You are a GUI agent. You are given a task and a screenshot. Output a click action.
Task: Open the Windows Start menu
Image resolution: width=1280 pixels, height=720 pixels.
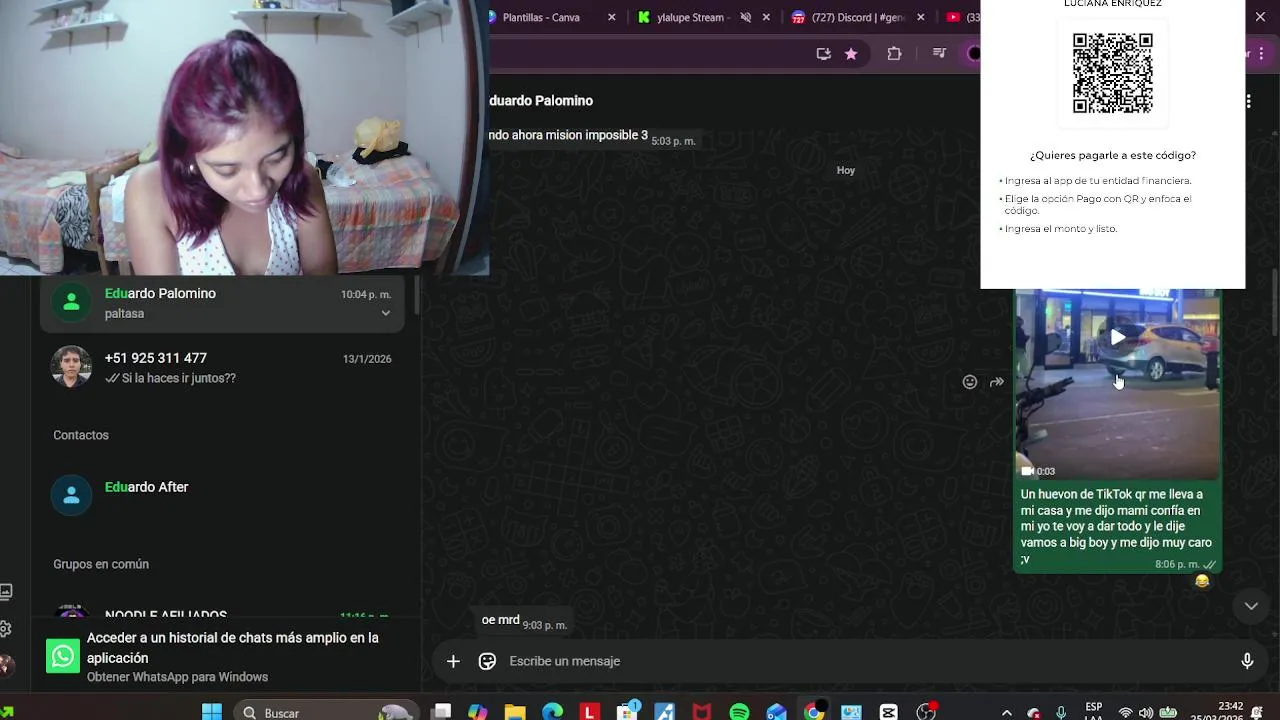pos(212,712)
